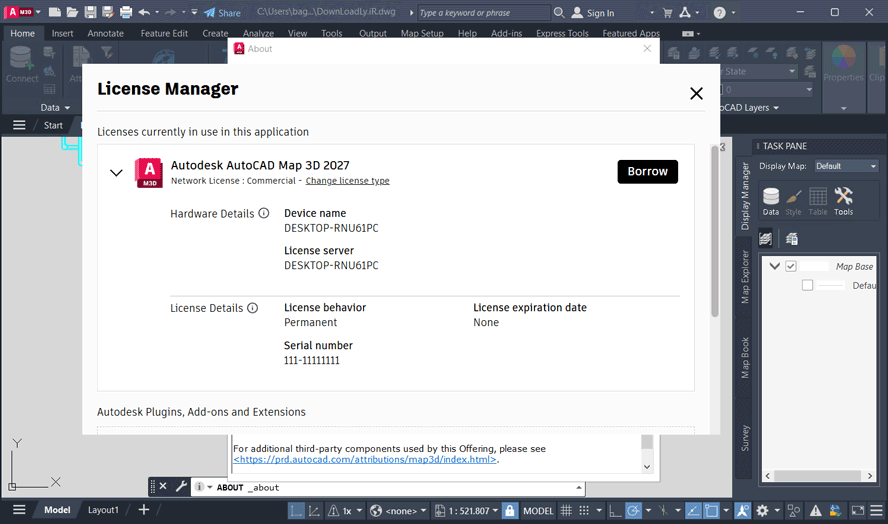Toggle the lock icon in status bar
The width and height of the screenshot is (888, 524).
[x=510, y=510]
